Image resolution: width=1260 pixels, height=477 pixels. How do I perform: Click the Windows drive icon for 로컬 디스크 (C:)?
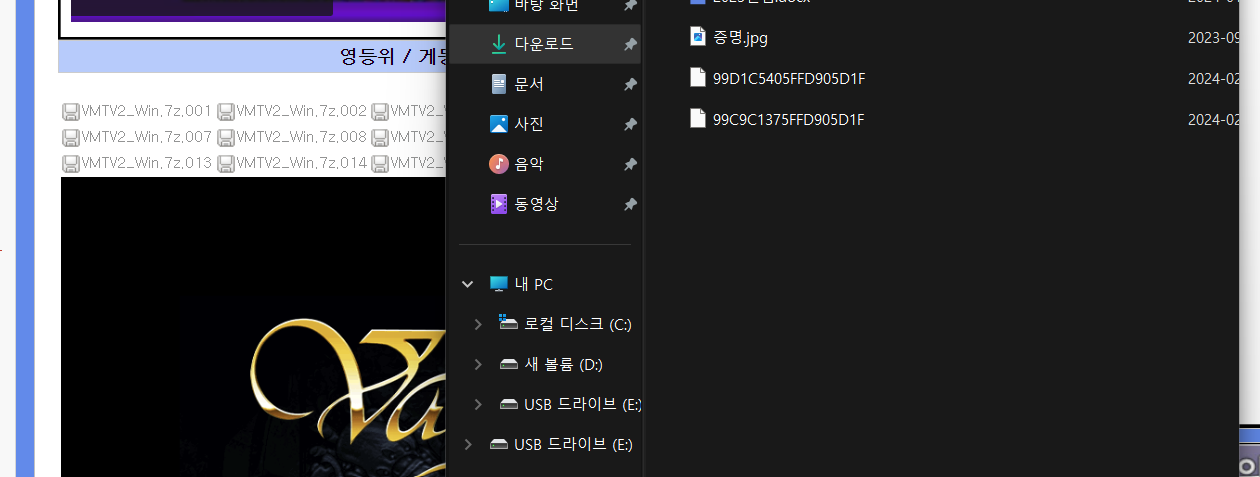[x=508, y=323]
